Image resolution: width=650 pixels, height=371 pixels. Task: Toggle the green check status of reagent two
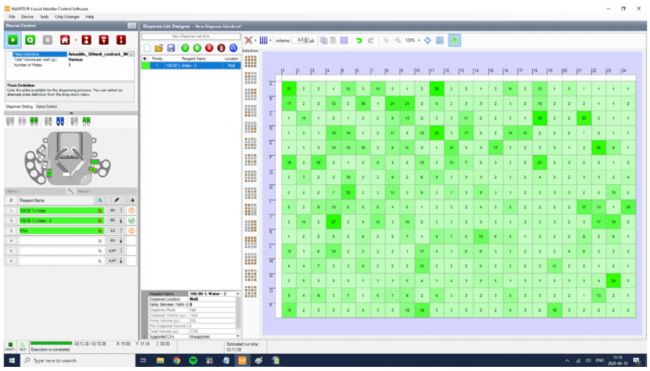pyautogui.click(x=132, y=221)
